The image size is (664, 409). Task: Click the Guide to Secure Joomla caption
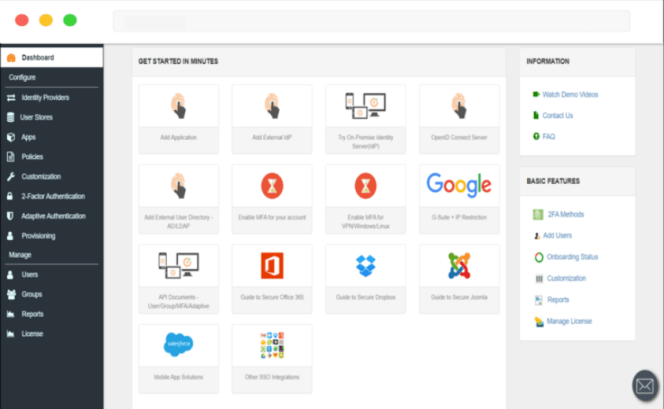459,297
